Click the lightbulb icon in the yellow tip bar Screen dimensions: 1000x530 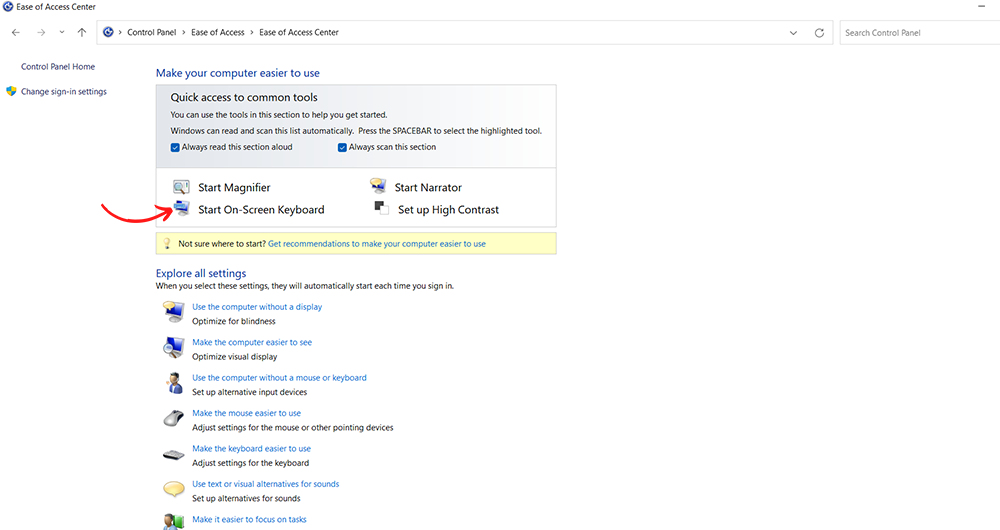coord(167,244)
